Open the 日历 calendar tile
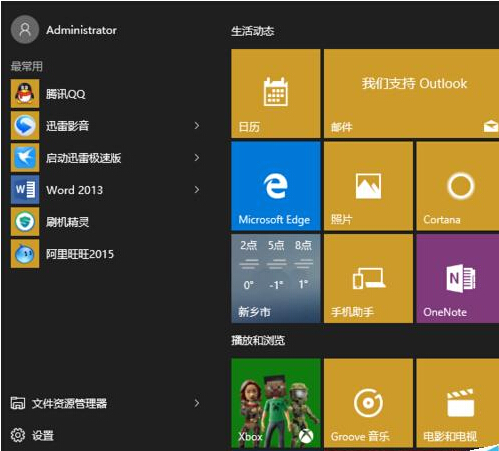The height and width of the screenshot is (451, 499). [276, 93]
